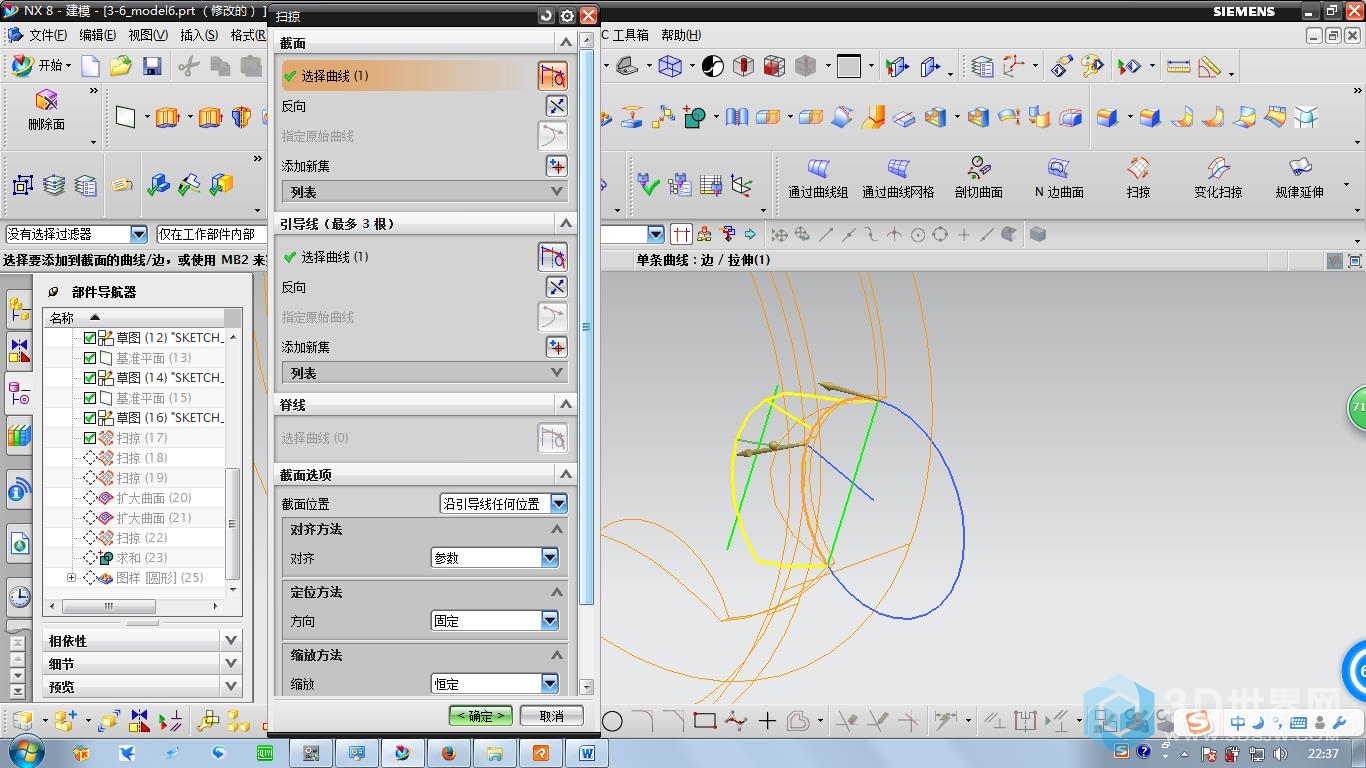Toggle the suppression box for 扩大曲面 (20)
Image resolution: width=1366 pixels, height=768 pixels.
coord(90,498)
